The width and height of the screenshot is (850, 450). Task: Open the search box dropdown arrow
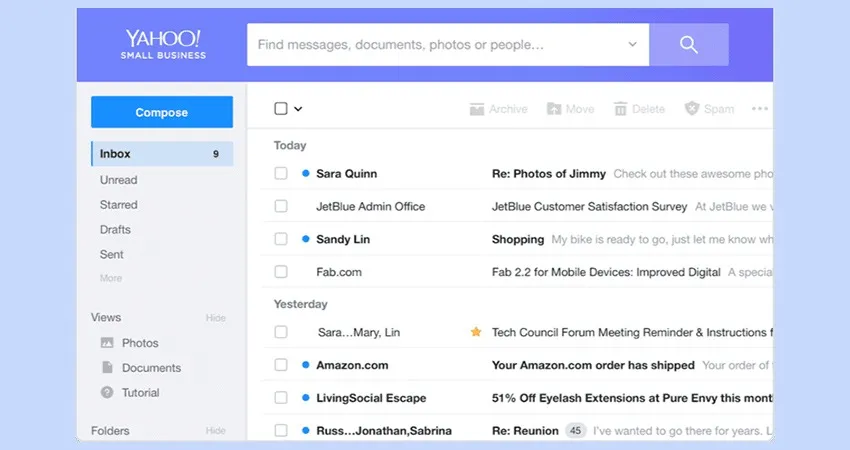(x=632, y=44)
